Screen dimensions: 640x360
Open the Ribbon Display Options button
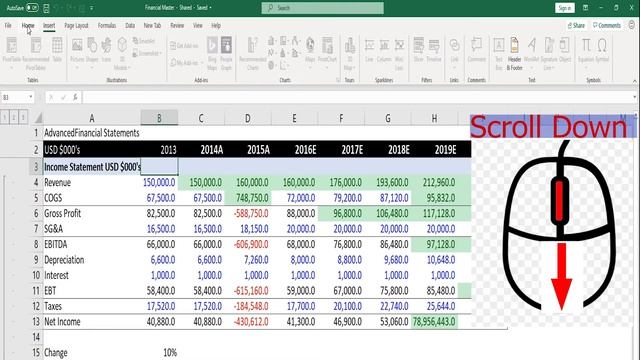coord(585,8)
